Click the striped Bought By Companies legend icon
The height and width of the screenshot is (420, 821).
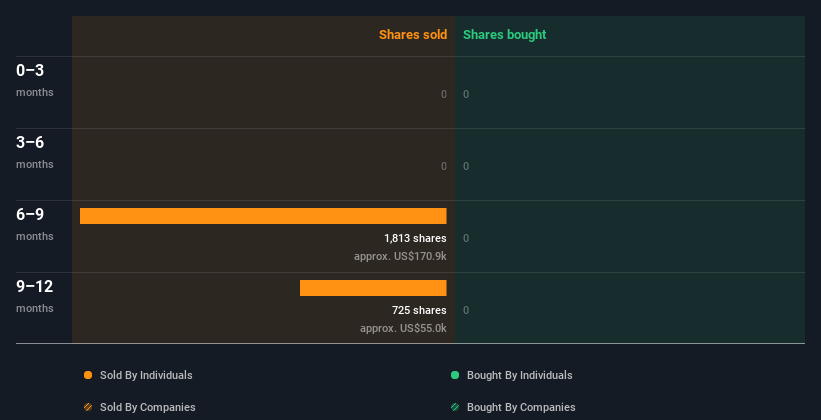coord(455,407)
